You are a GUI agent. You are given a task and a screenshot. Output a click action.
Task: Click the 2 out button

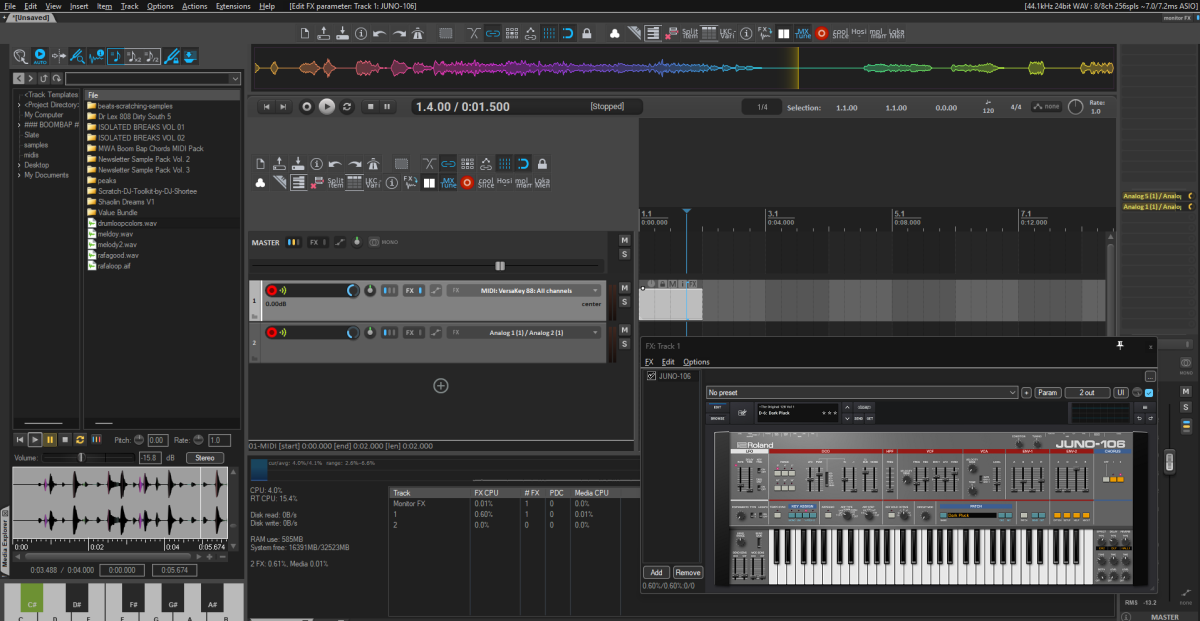point(1087,393)
